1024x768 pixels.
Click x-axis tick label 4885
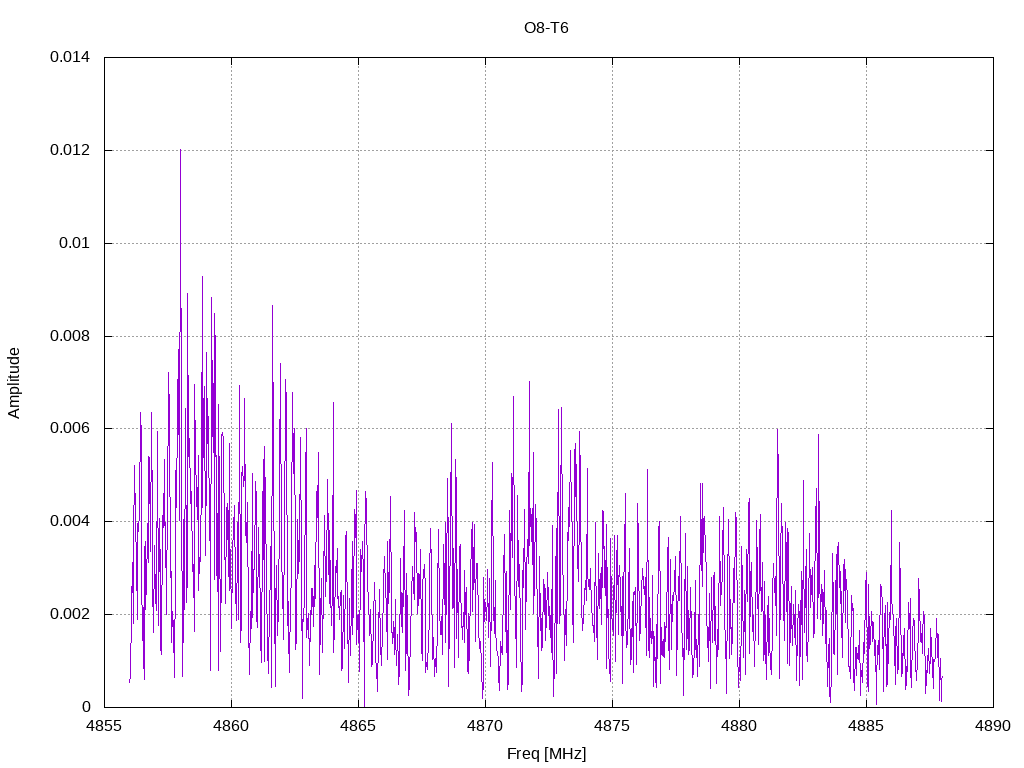tap(867, 726)
